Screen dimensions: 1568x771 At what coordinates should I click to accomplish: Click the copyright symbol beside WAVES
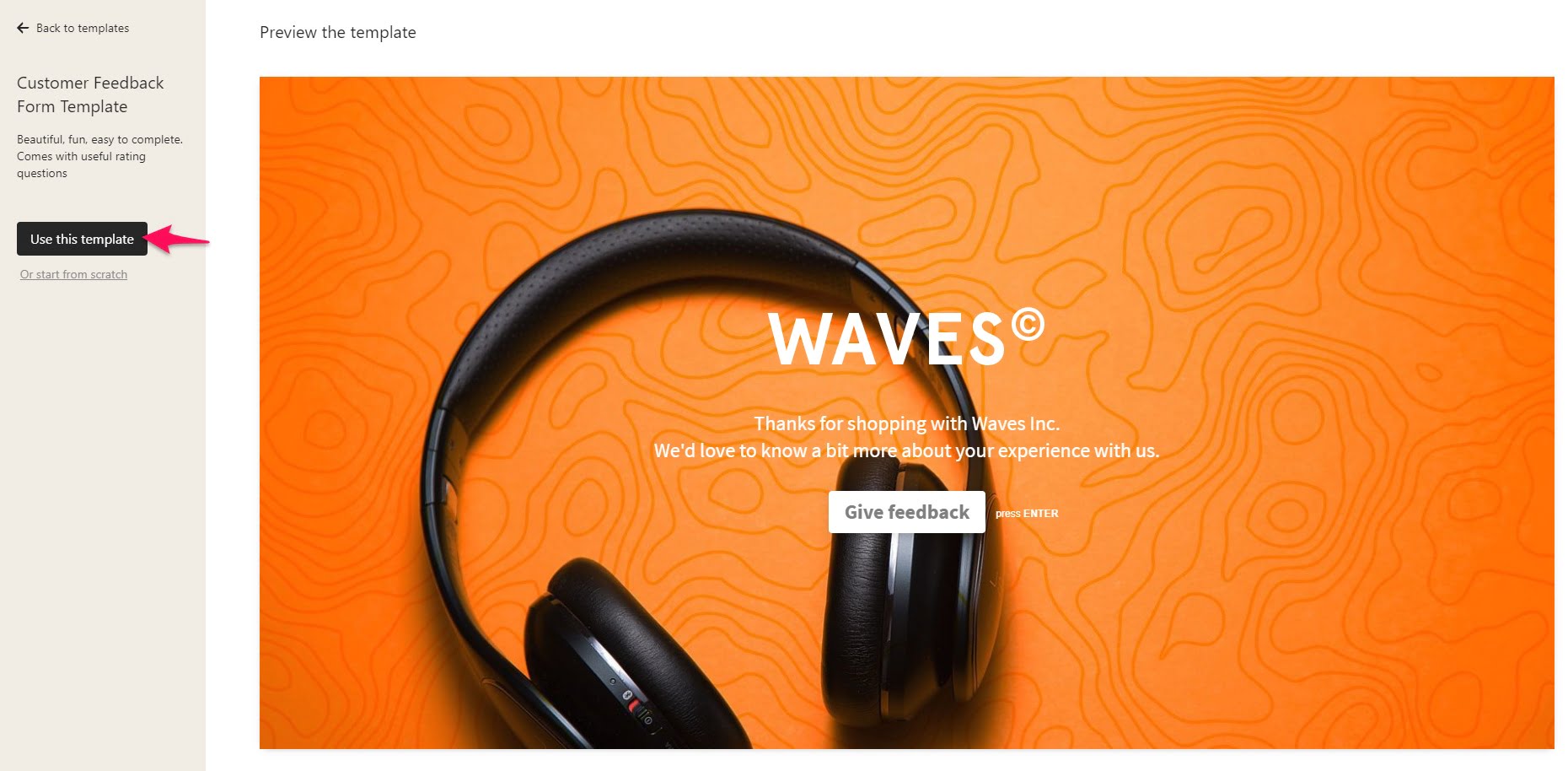pyautogui.click(x=1028, y=324)
